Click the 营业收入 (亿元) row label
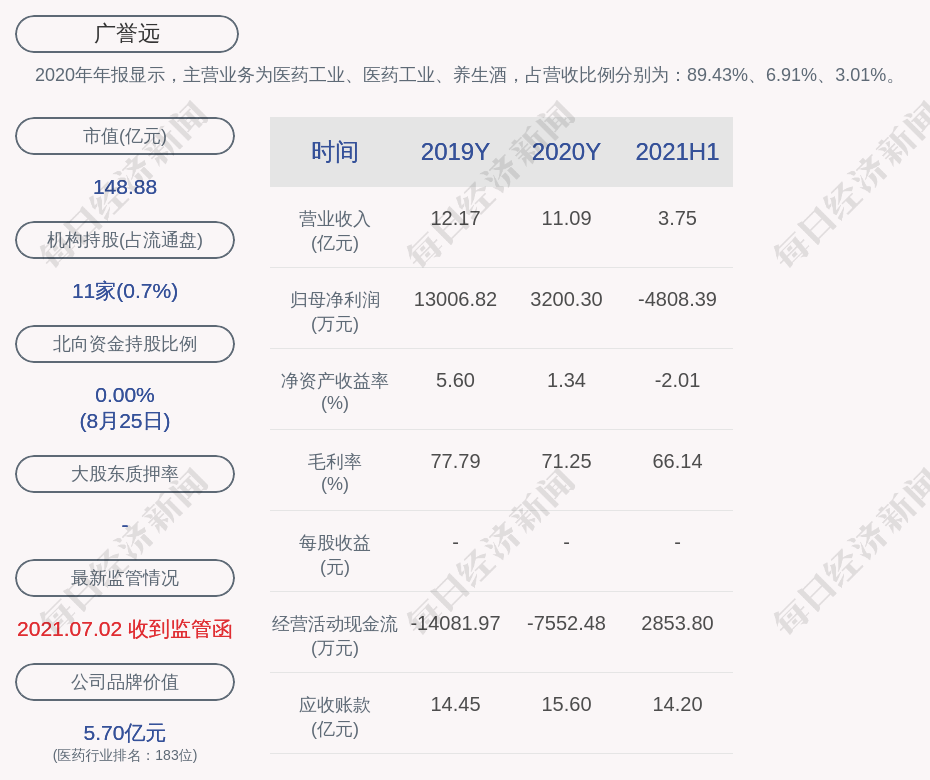 pyautogui.click(x=335, y=231)
